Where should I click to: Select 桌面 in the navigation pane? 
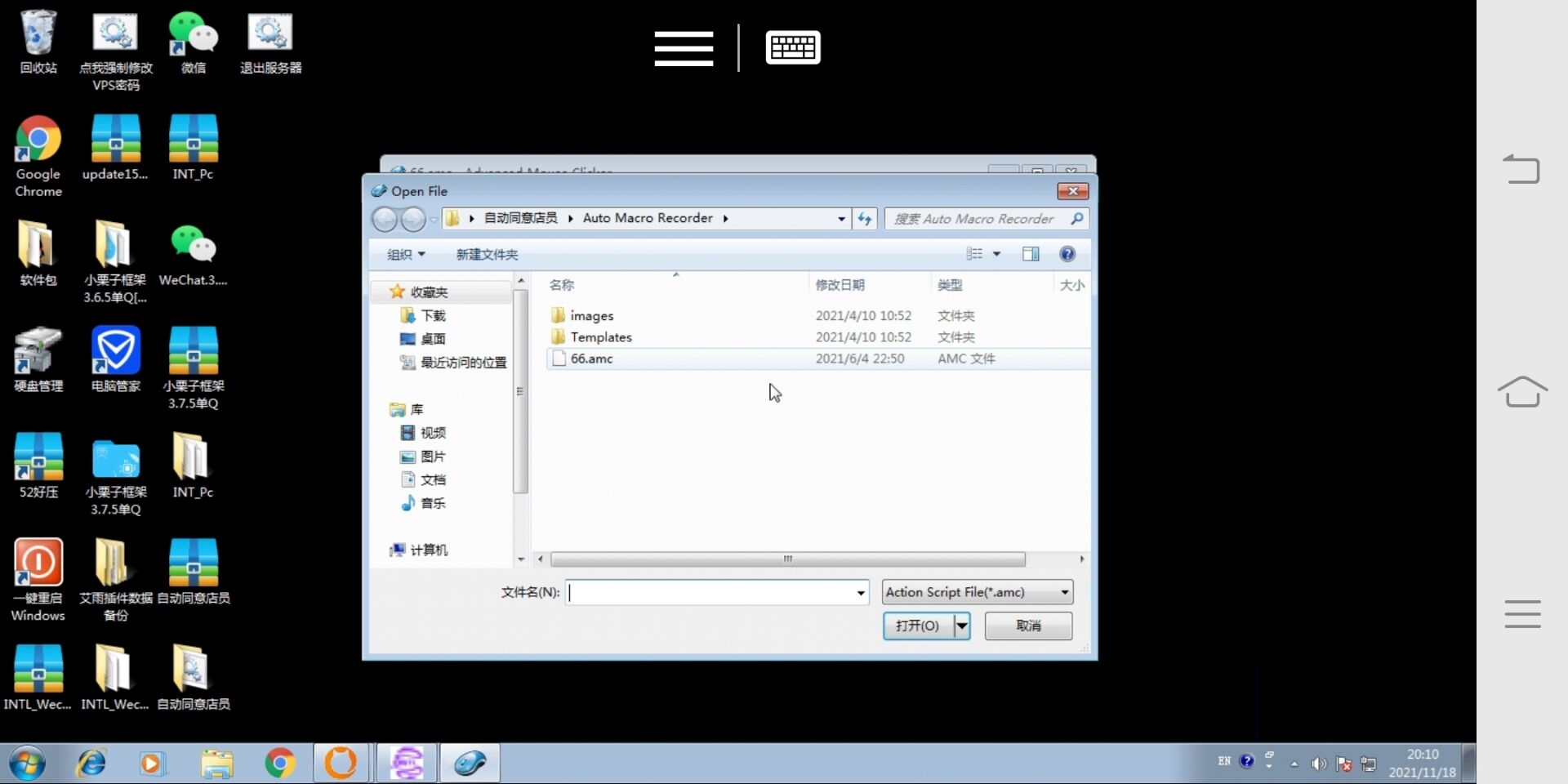(432, 339)
